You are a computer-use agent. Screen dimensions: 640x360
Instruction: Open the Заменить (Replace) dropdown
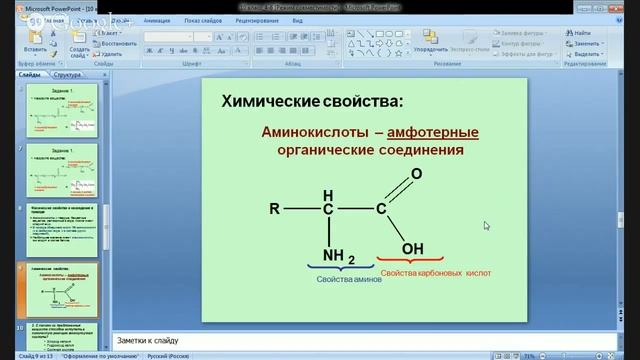point(584,44)
